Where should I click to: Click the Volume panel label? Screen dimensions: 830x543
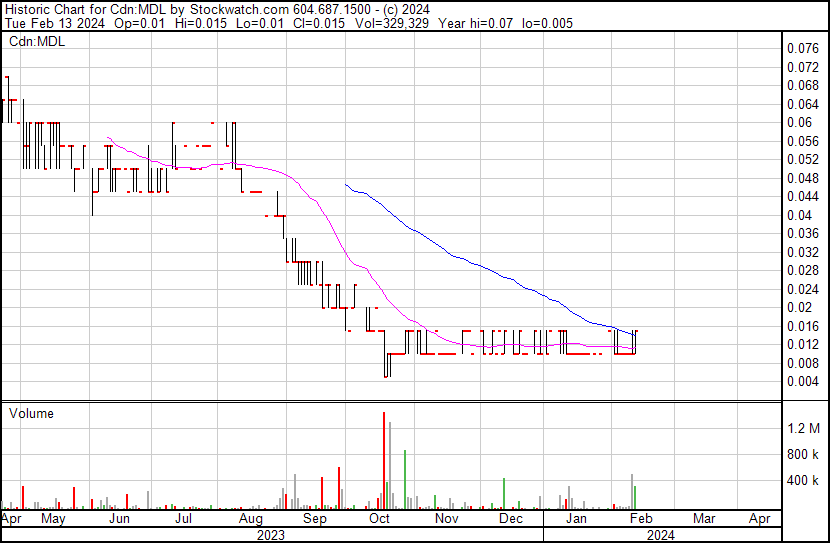pyautogui.click(x=30, y=413)
